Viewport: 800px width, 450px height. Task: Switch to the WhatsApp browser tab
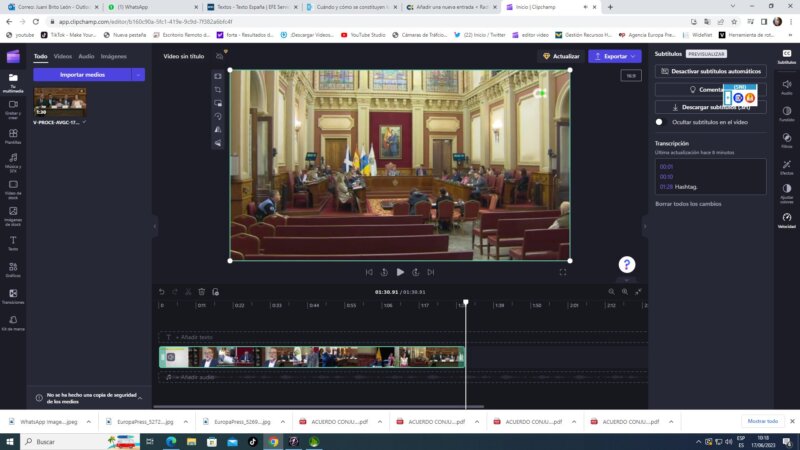[152, 7]
